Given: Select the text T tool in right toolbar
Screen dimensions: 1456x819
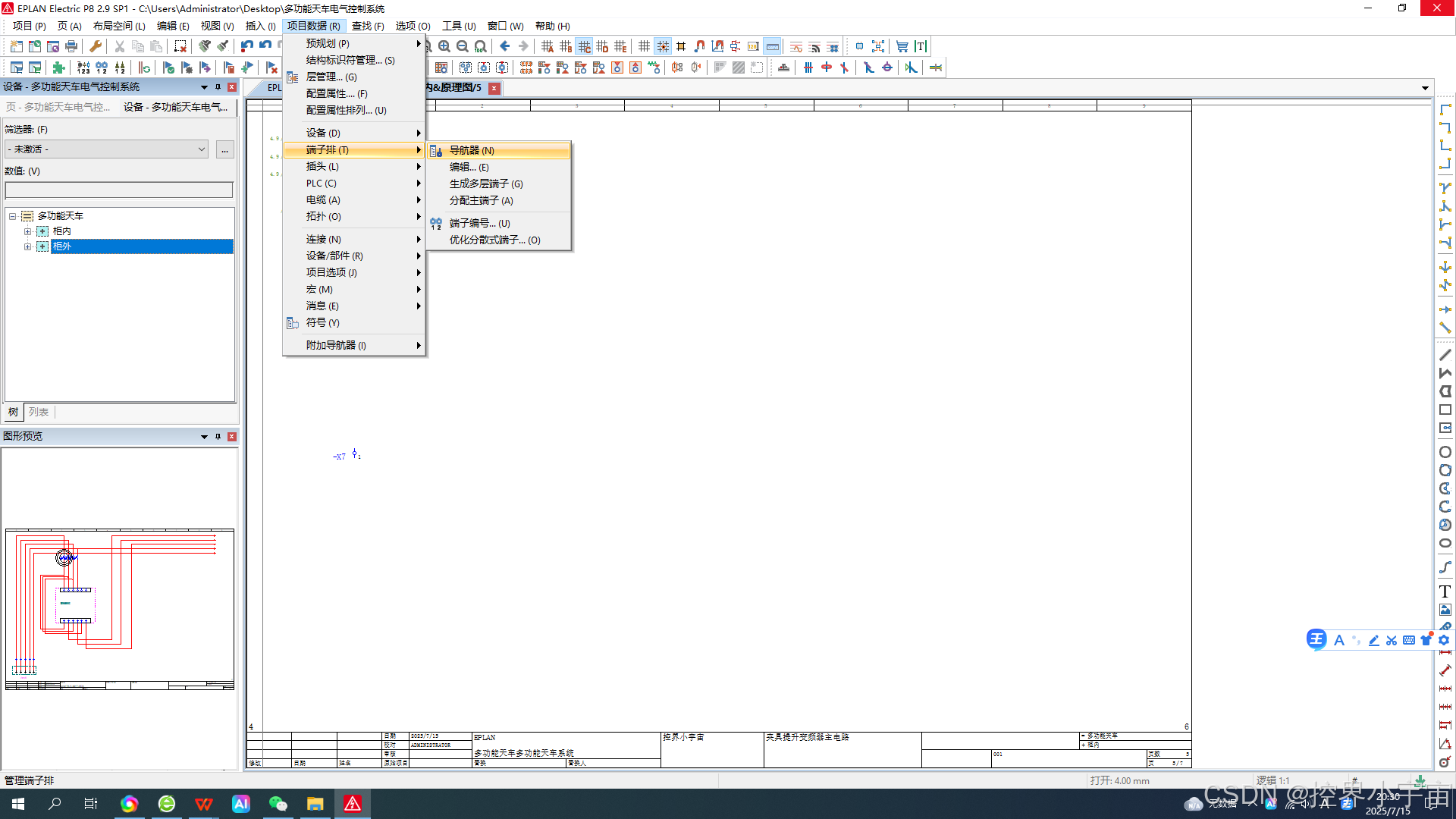Looking at the screenshot, I should point(1445,591).
